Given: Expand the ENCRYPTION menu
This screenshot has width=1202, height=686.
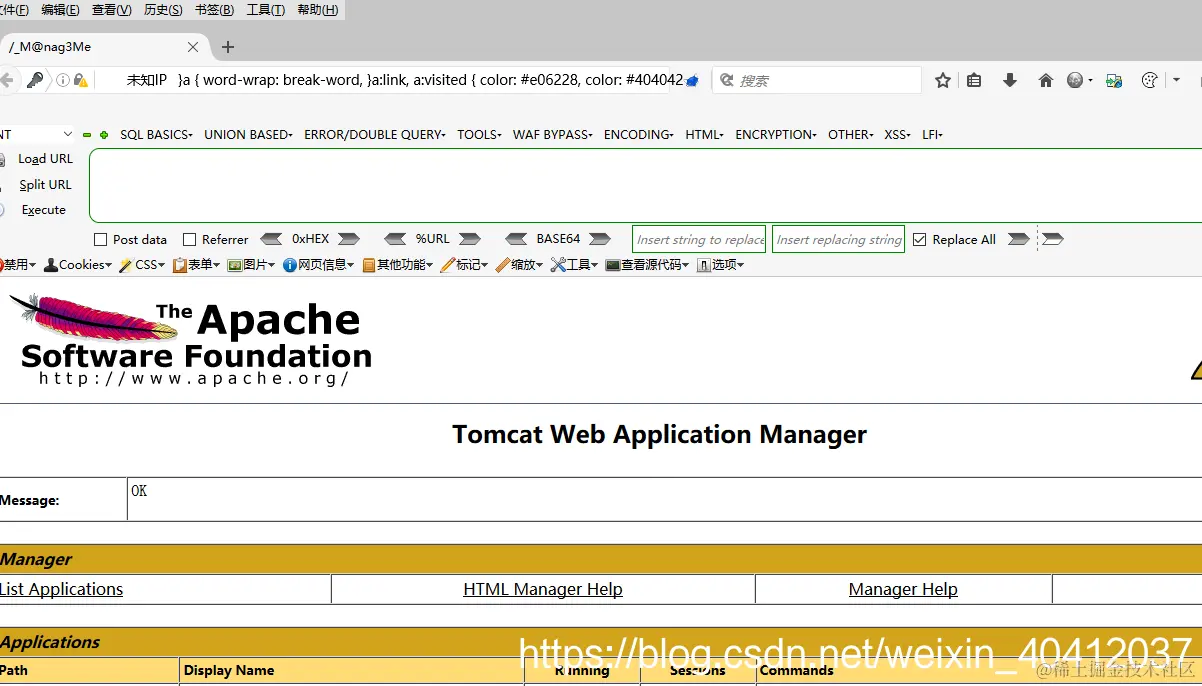Looking at the screenshot, I should (776, 135).
